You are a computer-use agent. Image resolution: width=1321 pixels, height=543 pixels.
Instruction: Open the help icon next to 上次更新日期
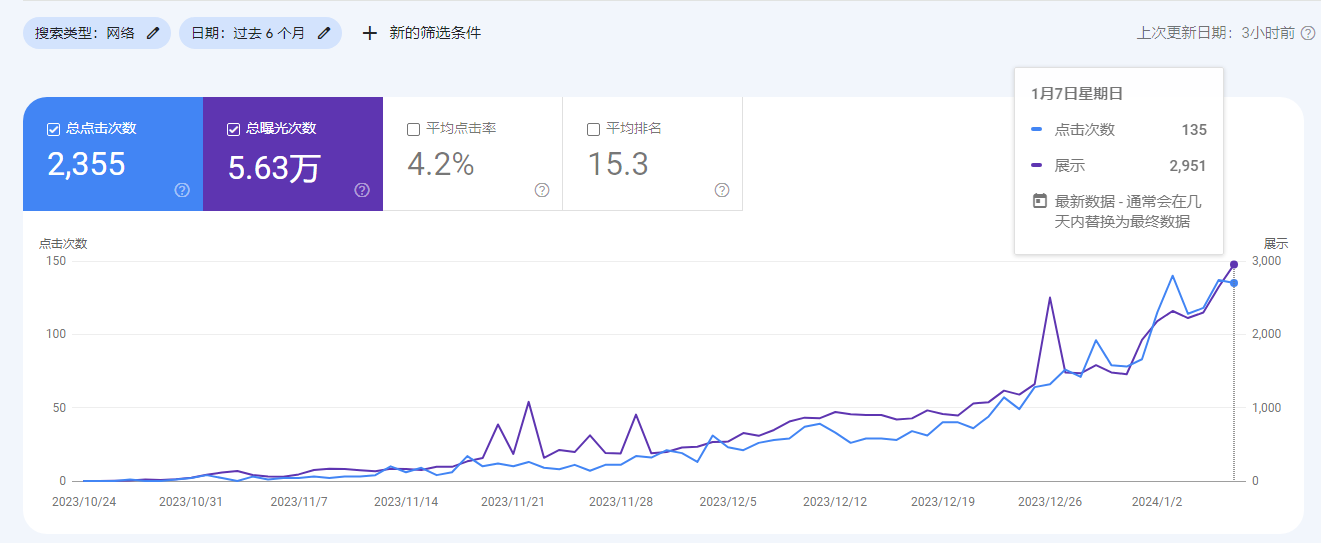[1308, 33]
